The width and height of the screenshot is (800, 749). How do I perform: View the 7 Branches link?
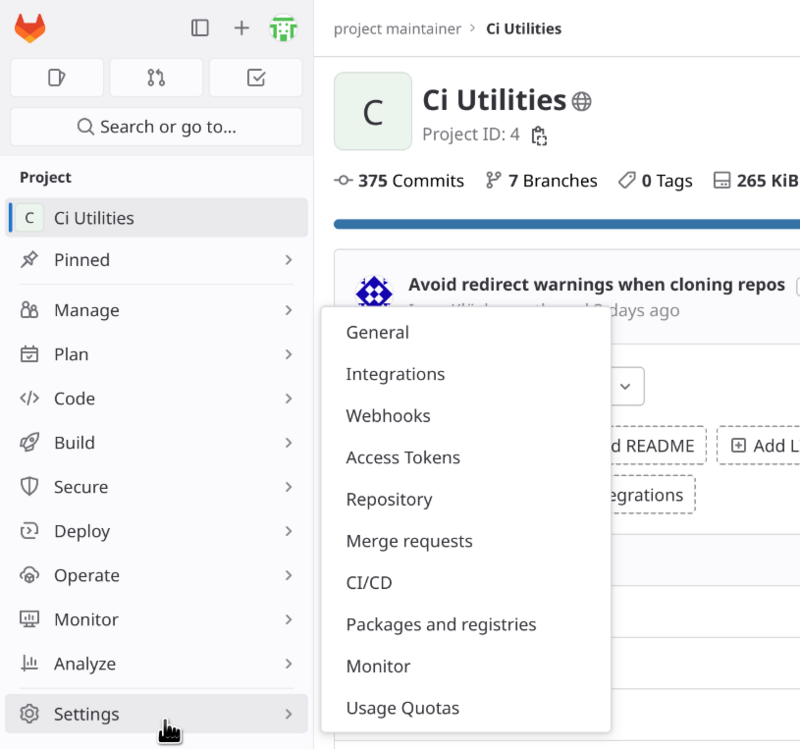(x=541, y=181)
